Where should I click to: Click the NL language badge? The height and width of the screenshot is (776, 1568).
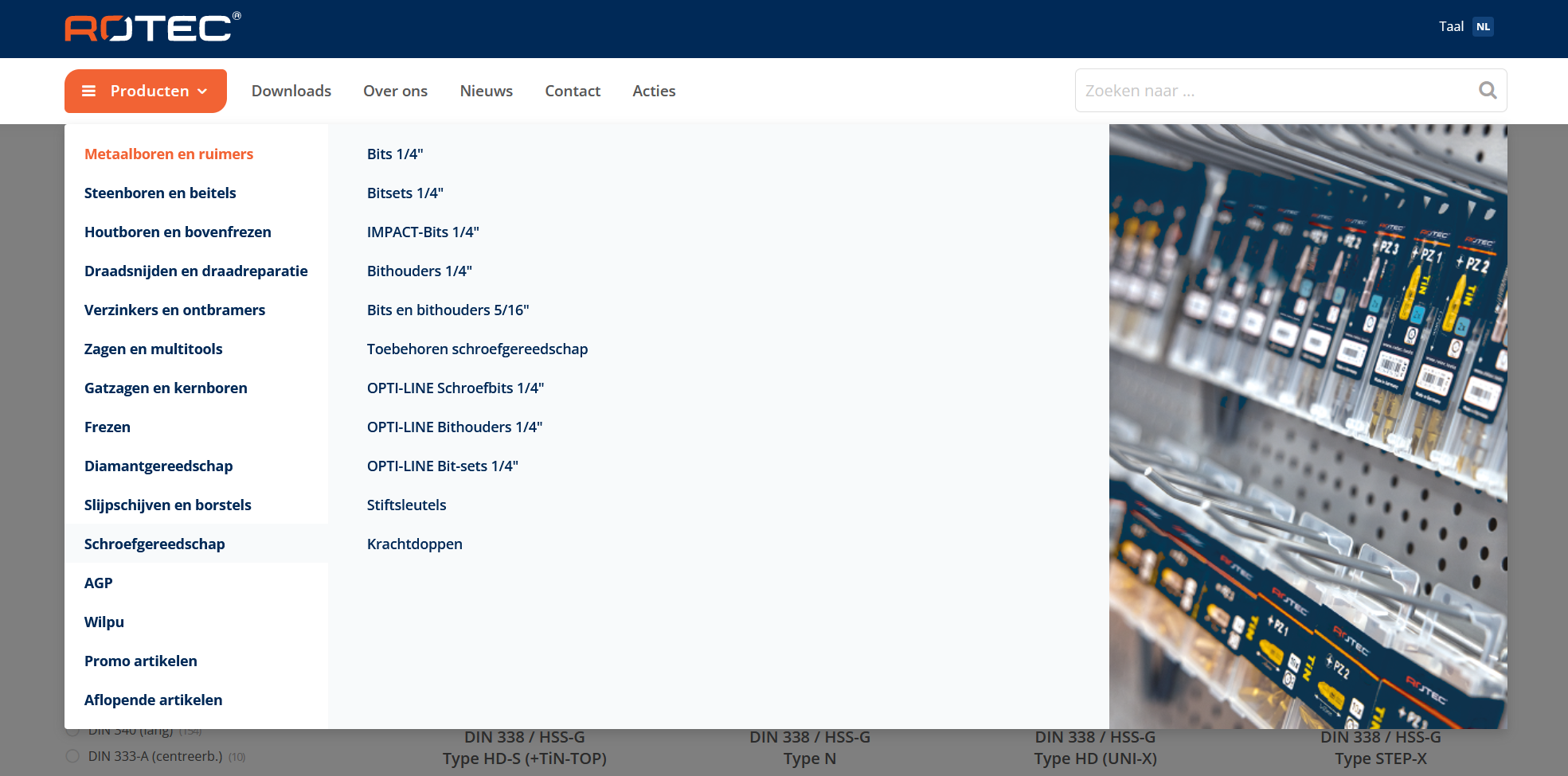pos(1482,27)
